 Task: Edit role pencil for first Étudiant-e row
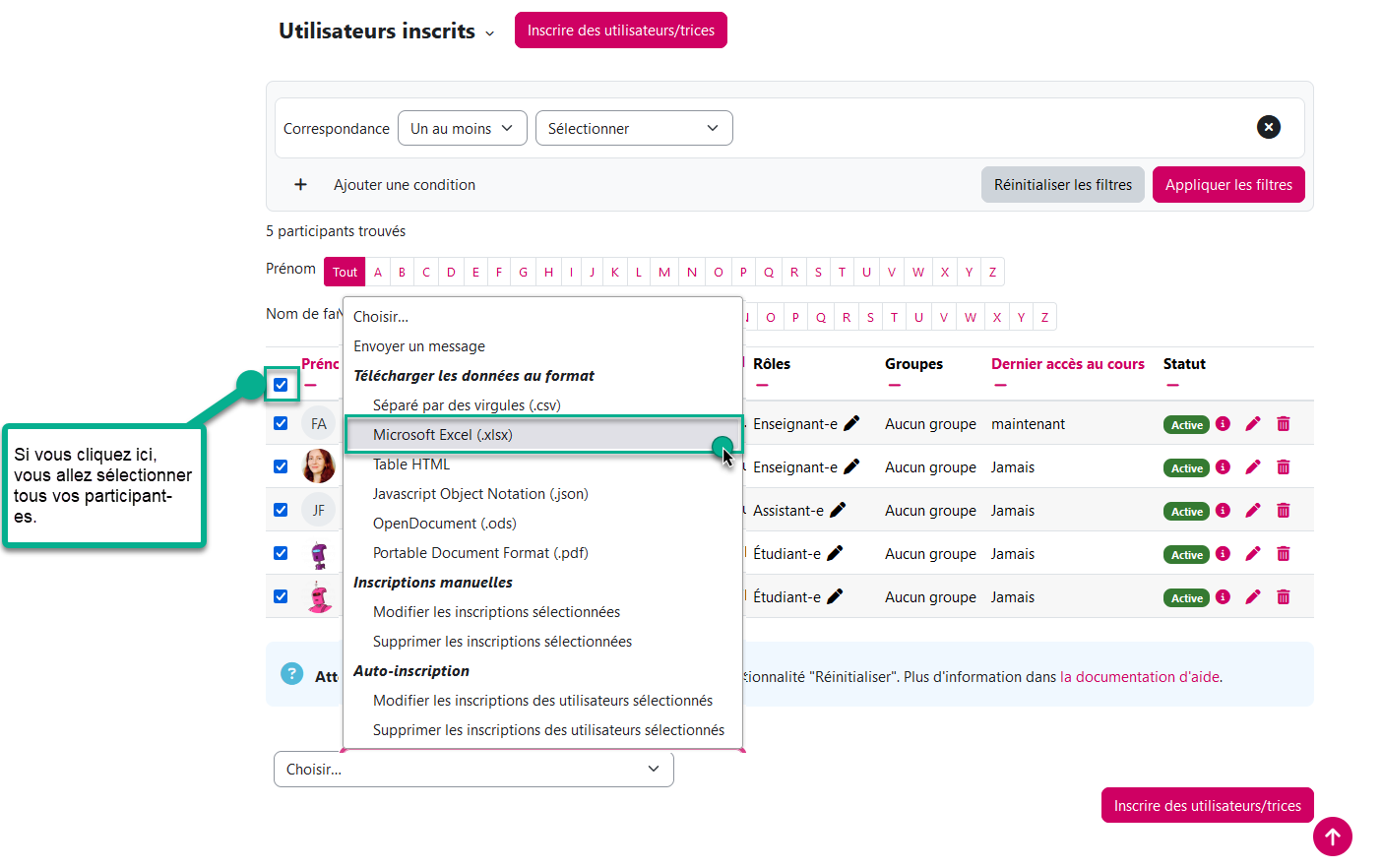(835, 553)
